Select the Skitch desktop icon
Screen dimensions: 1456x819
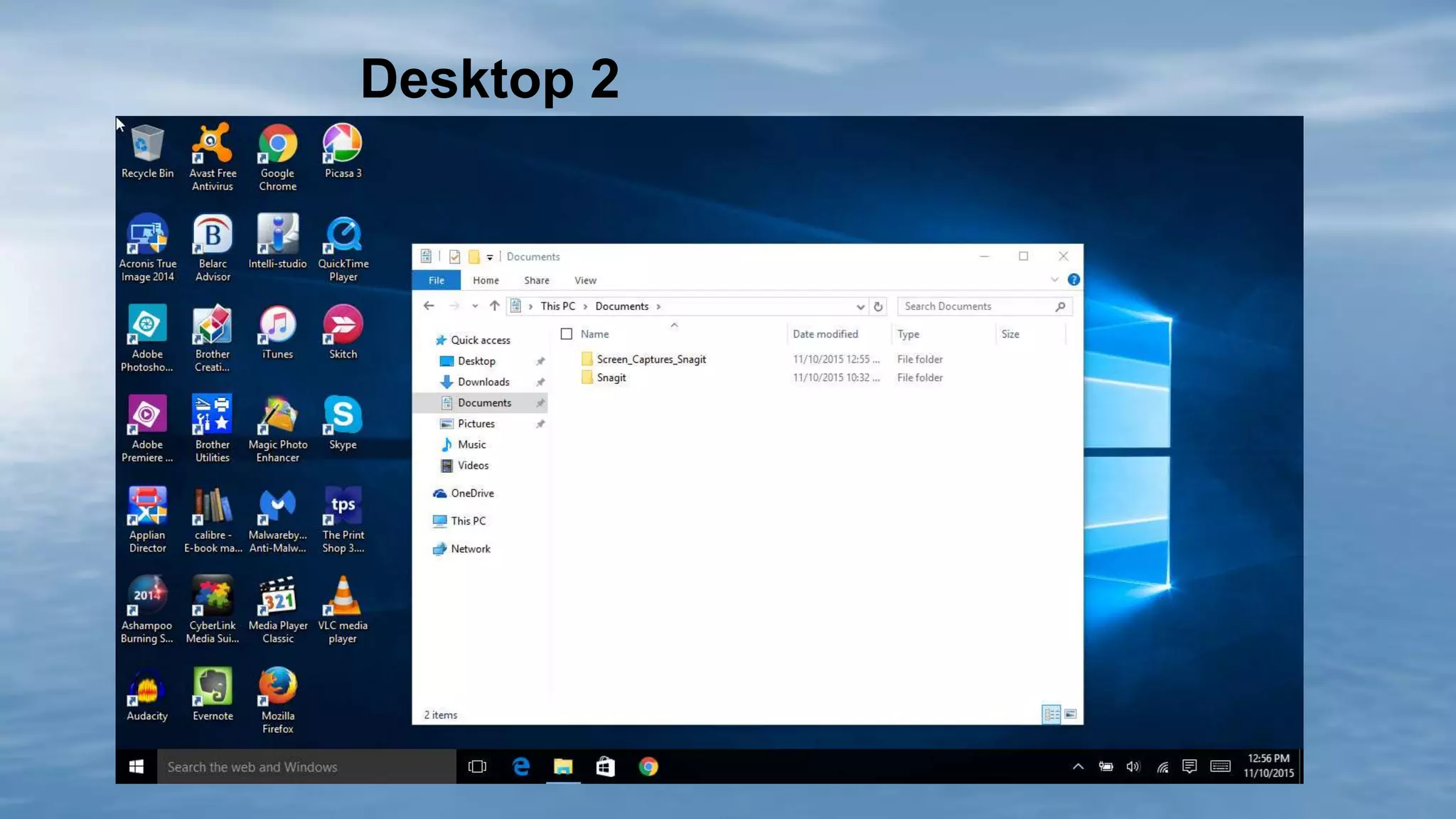(x=343, y=332)
